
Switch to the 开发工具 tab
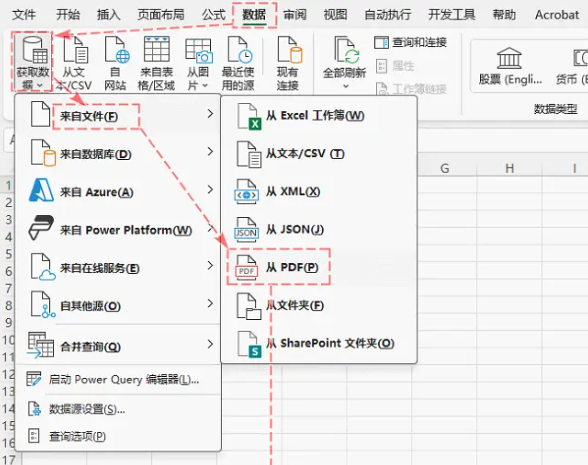click(452, 15)
